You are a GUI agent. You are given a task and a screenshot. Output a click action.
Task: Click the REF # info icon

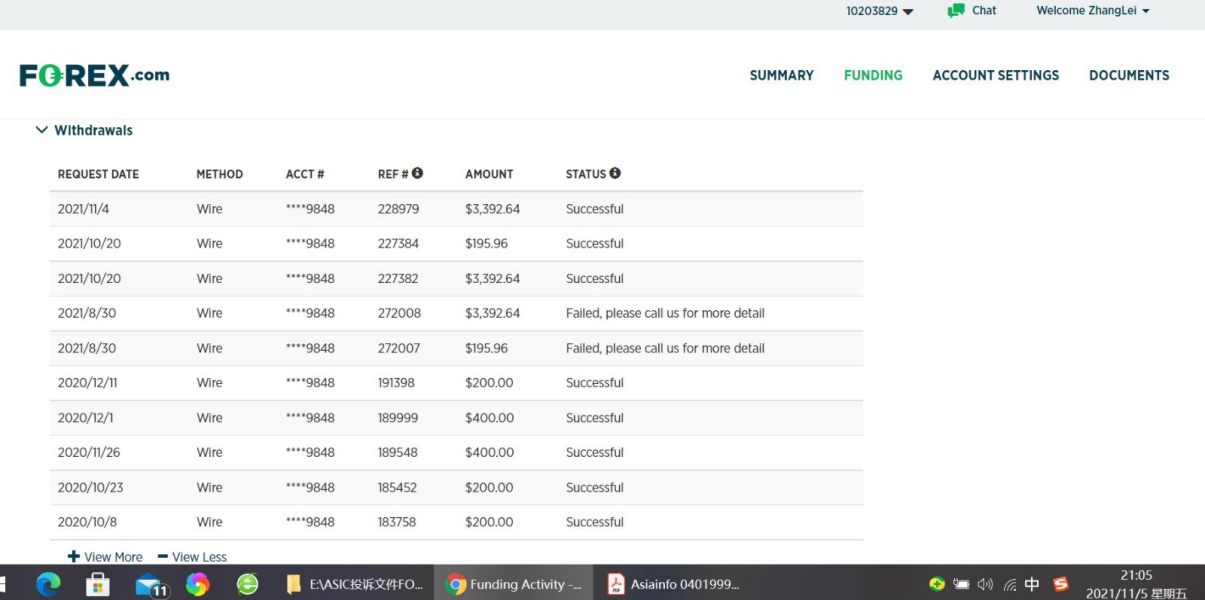[417, 173]
